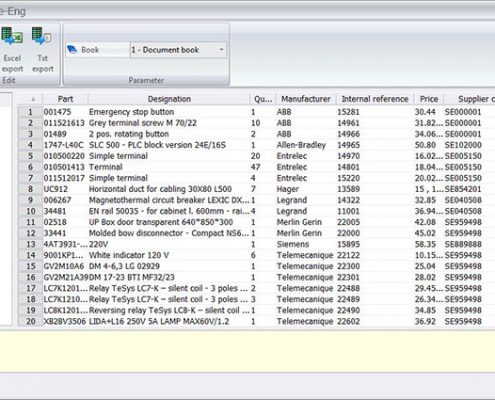This screenshot has width=495, height=400.
Task: Sort by the Manufacturer column header
Action: [306, 99]
